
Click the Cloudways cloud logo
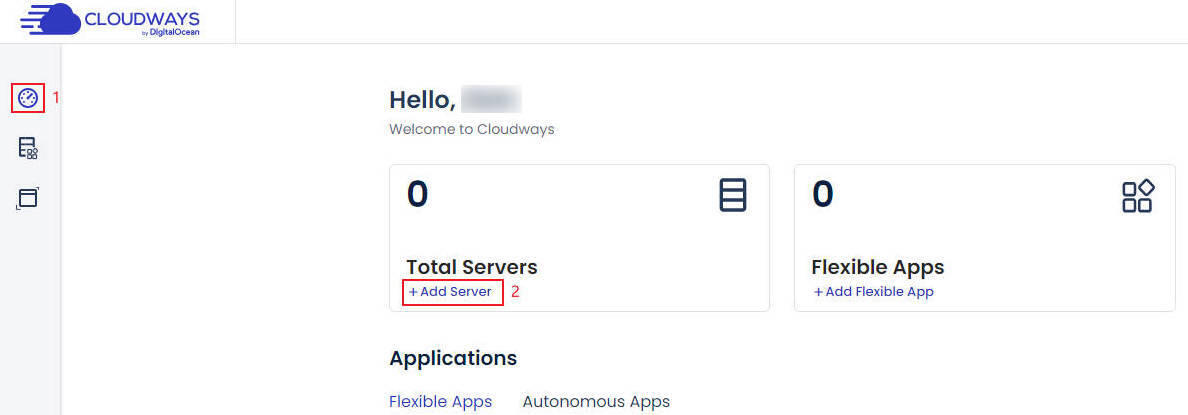click(50, 20)
